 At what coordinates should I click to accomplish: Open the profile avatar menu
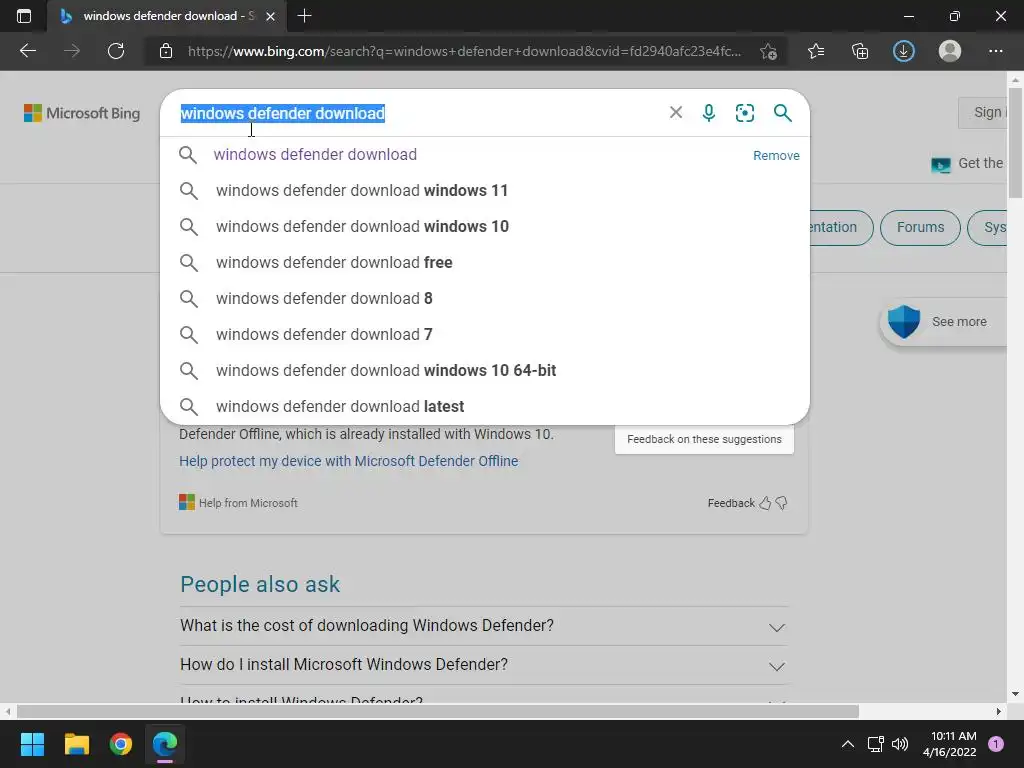(950, 51)
